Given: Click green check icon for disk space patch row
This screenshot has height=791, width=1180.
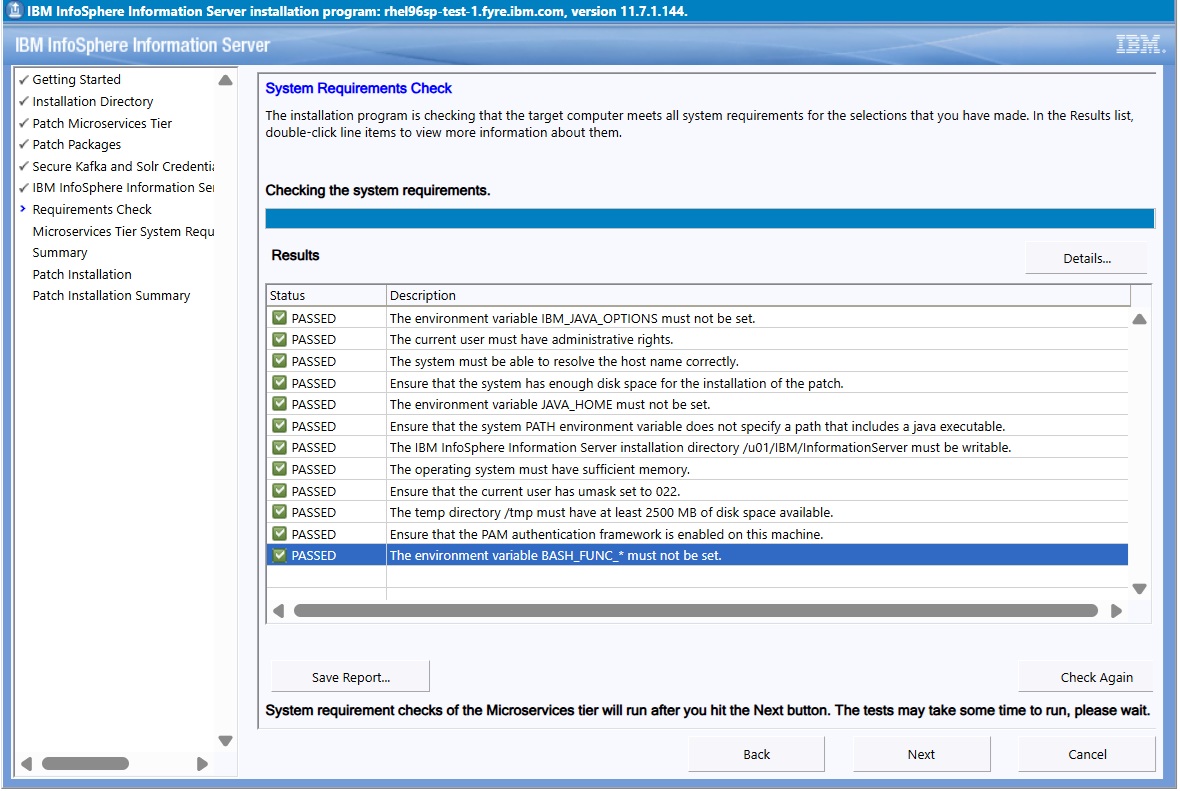Looking at the screenshot, I should pyautogui.click(x=279, y=382).
